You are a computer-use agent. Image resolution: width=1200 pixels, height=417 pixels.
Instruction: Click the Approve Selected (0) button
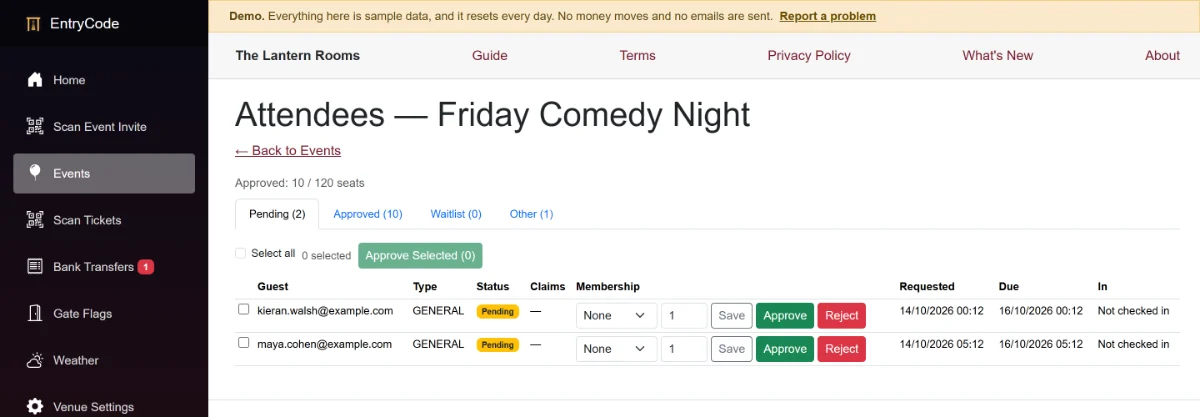click(x=420, y=256)
